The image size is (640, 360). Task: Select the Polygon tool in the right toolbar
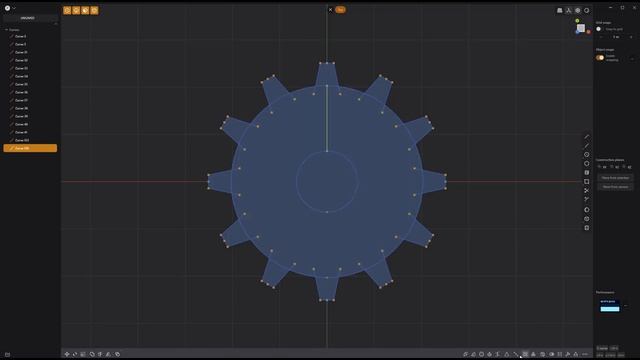(x=587, y=164)
